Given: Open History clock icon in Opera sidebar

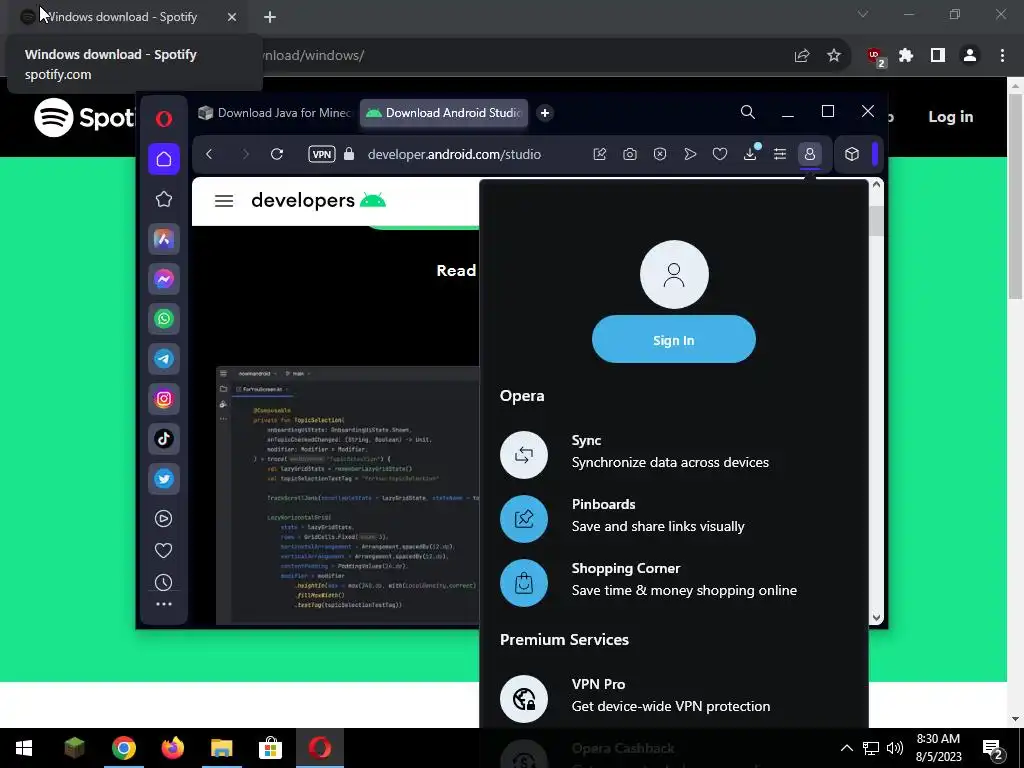Looking at the screenshot, I should 163,582.
